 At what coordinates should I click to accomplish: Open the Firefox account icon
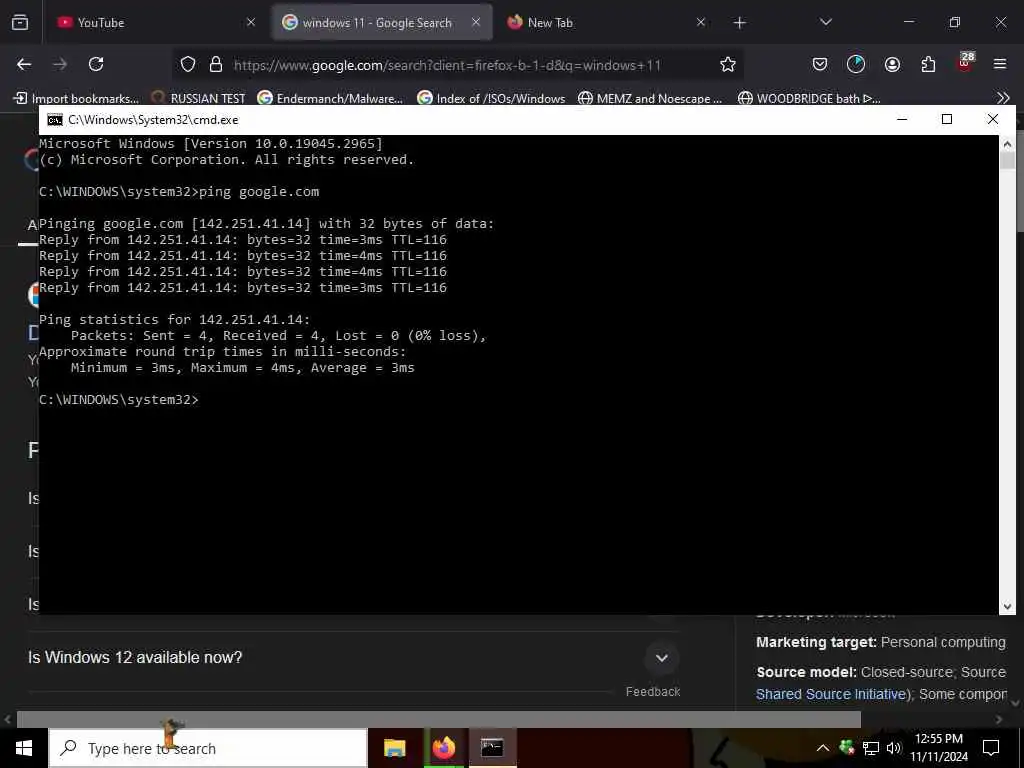point(892,64)
